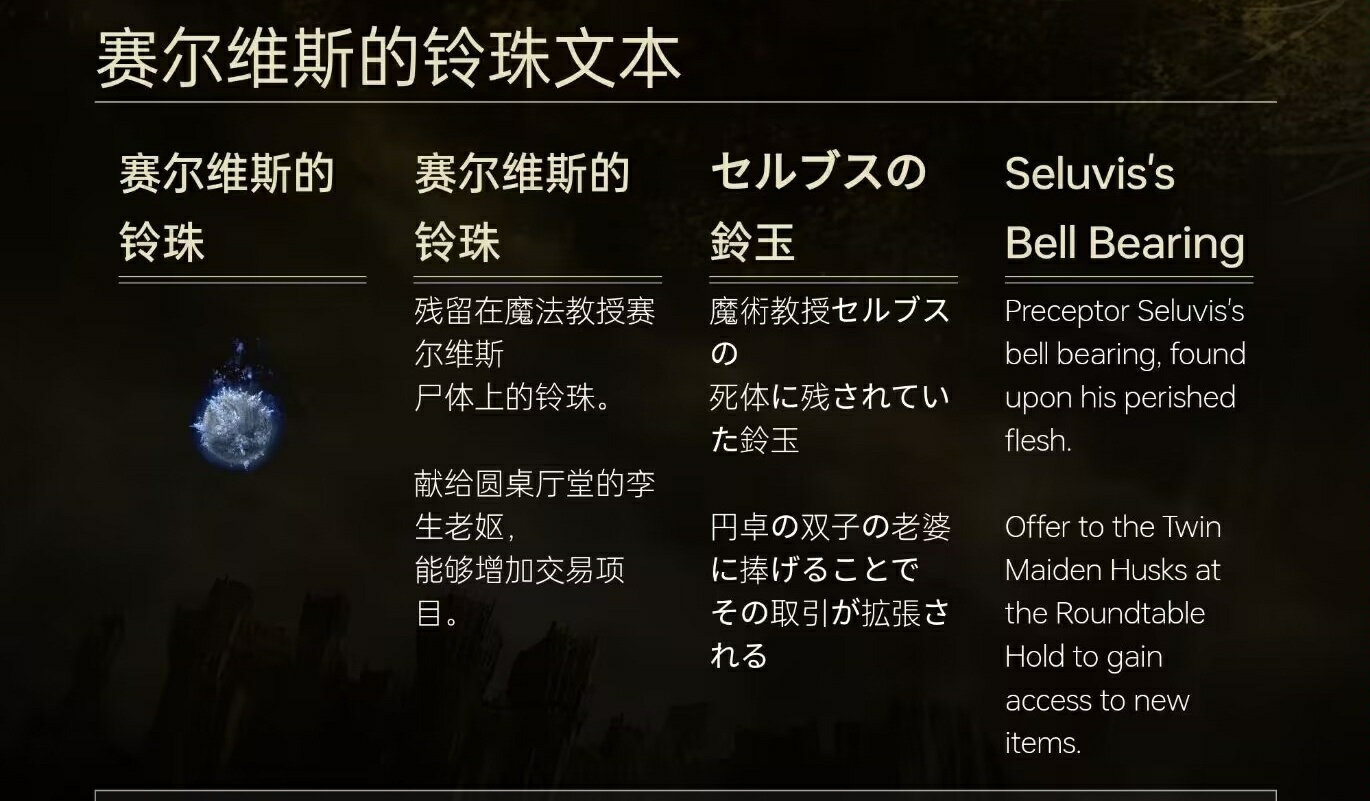Click the Japanese line に捧げることで
This screenshot has height=801, width=1370.
[x=814, y=570]
